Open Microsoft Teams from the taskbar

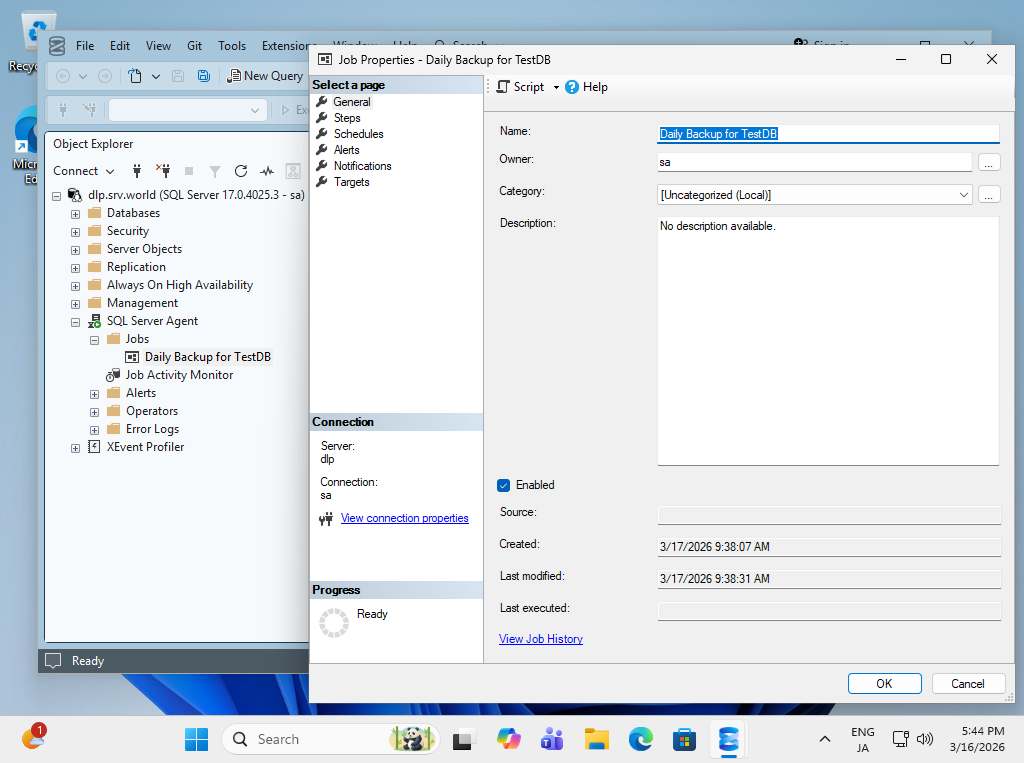[552, 739]
